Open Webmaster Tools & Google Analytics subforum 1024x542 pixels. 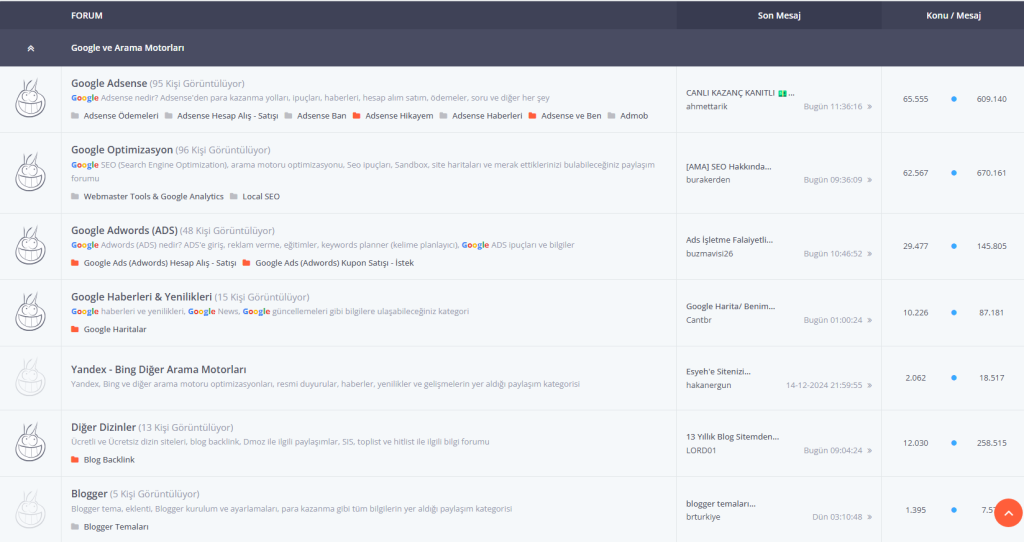click(153, 197)
